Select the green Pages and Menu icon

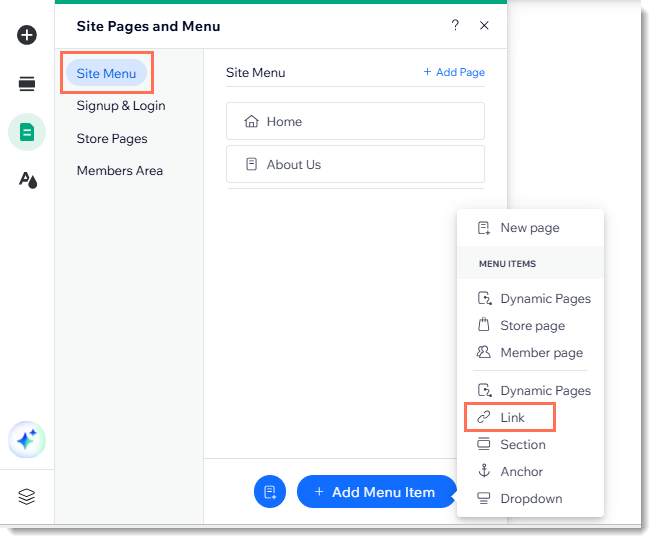[27, 132]
